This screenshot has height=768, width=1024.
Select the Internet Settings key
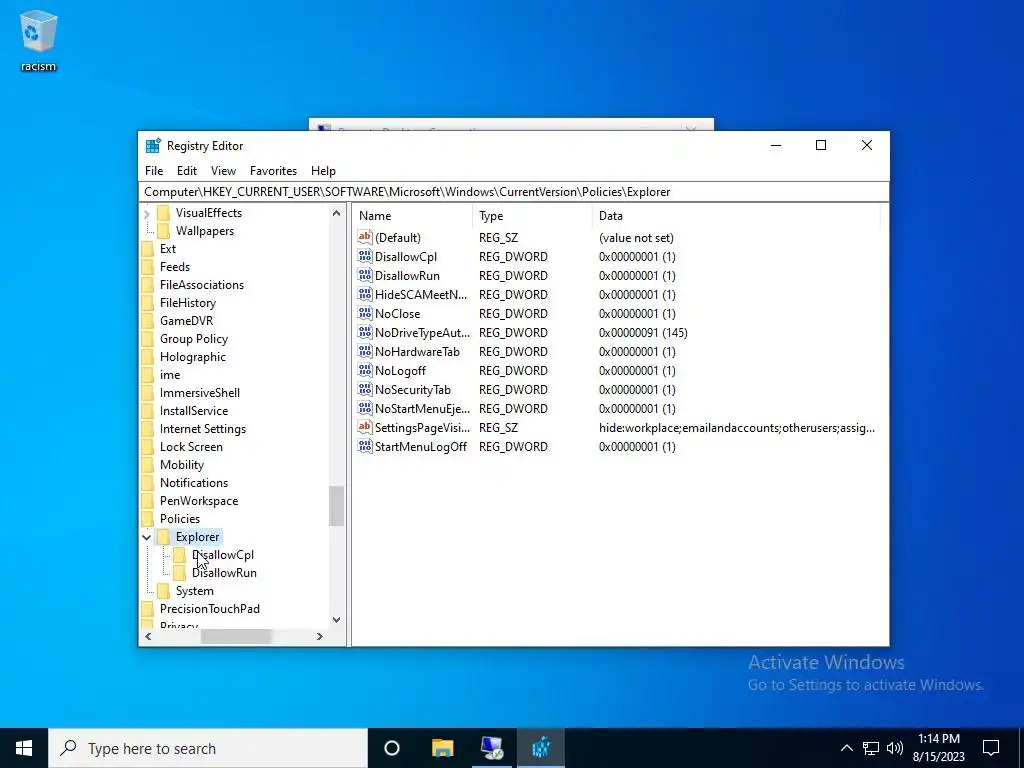[x=203, y=429]
